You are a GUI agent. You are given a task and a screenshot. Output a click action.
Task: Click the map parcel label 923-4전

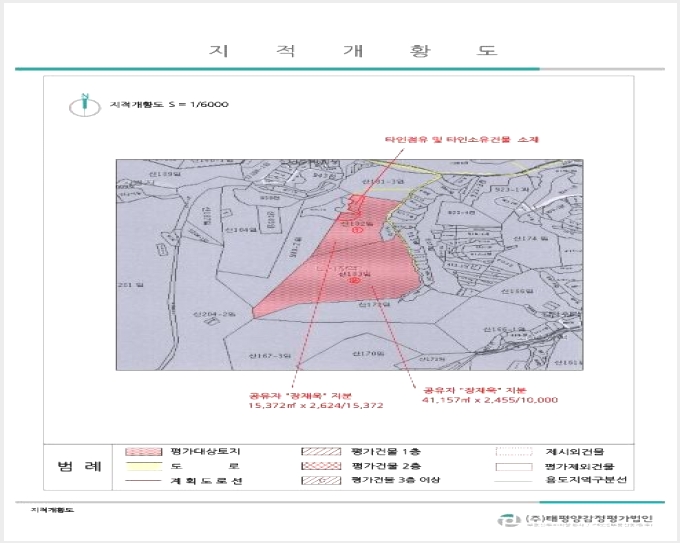click(461, 213)
